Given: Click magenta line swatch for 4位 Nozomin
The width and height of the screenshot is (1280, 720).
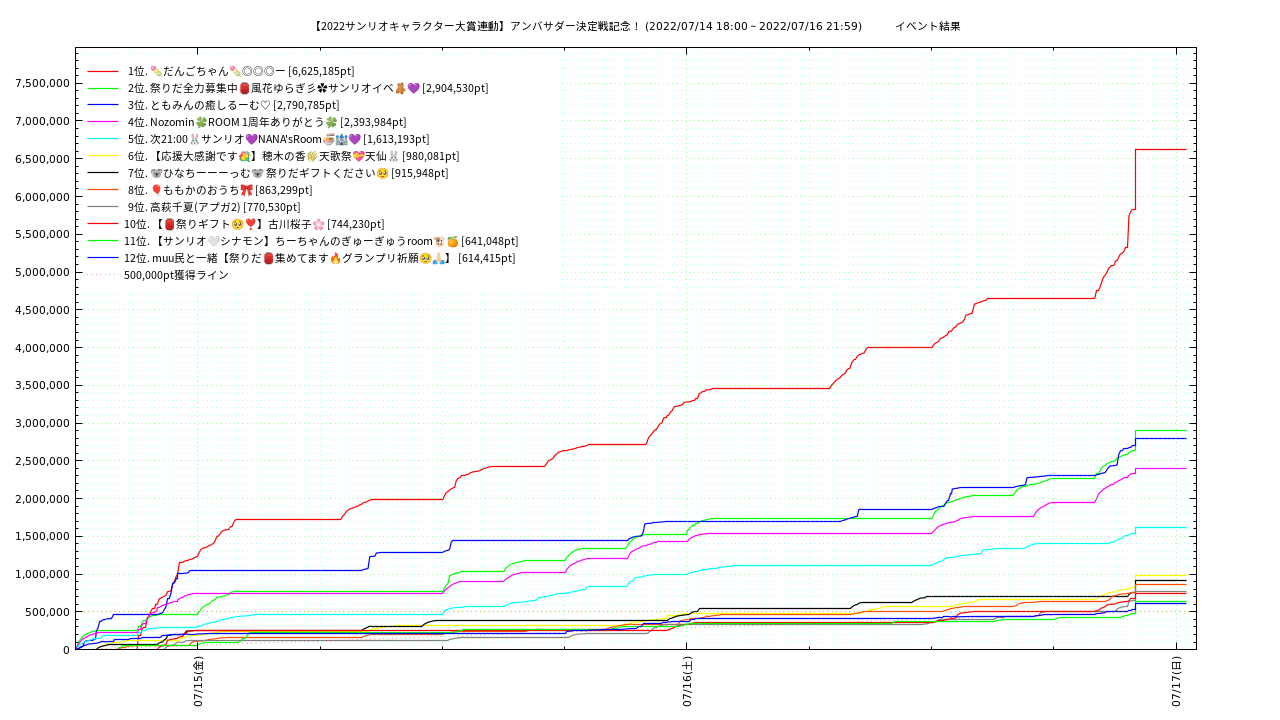Looking at the screenshot, I should (x=103, y=122).
